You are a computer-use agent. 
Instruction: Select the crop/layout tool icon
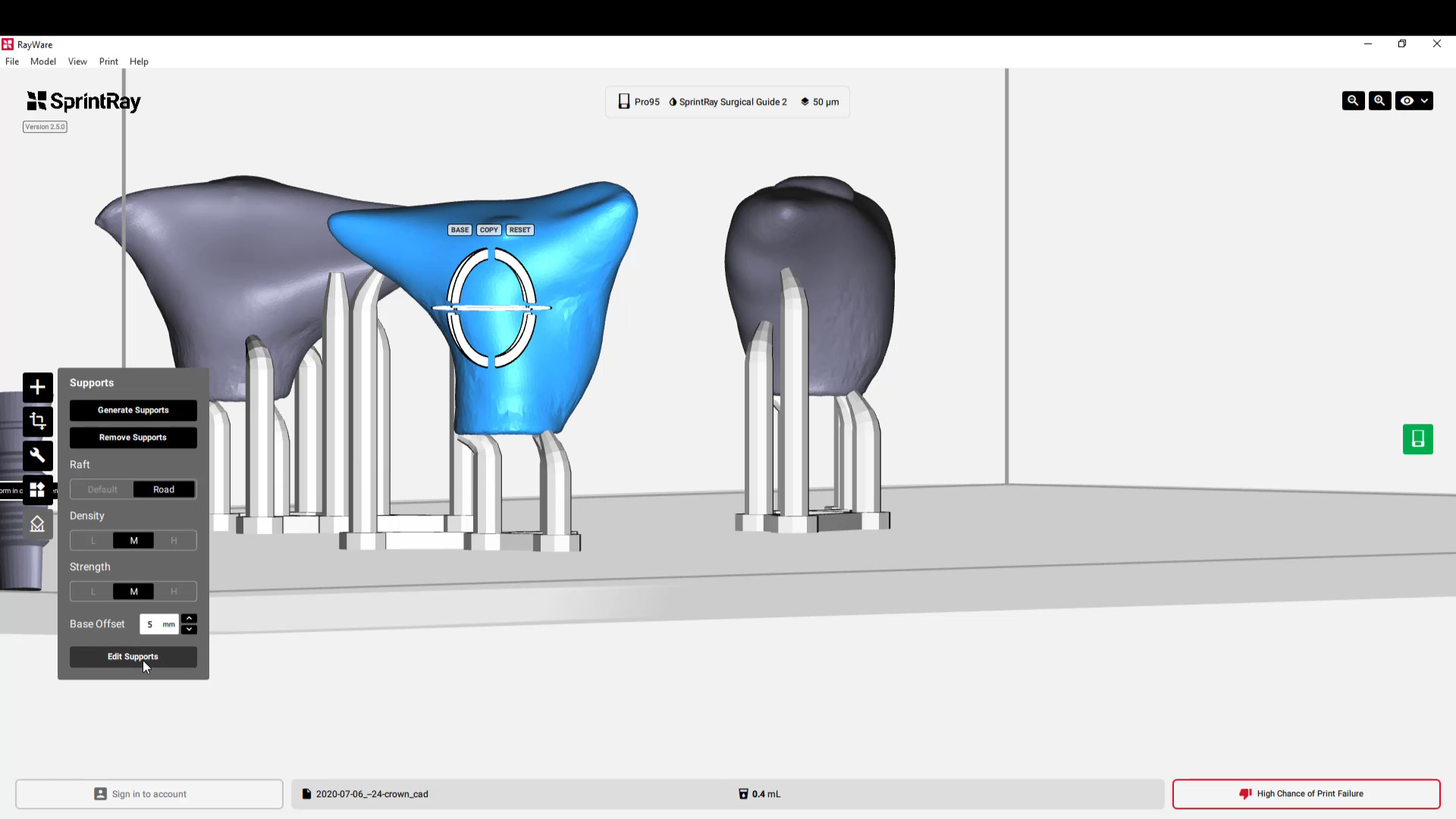click(37, 422)
